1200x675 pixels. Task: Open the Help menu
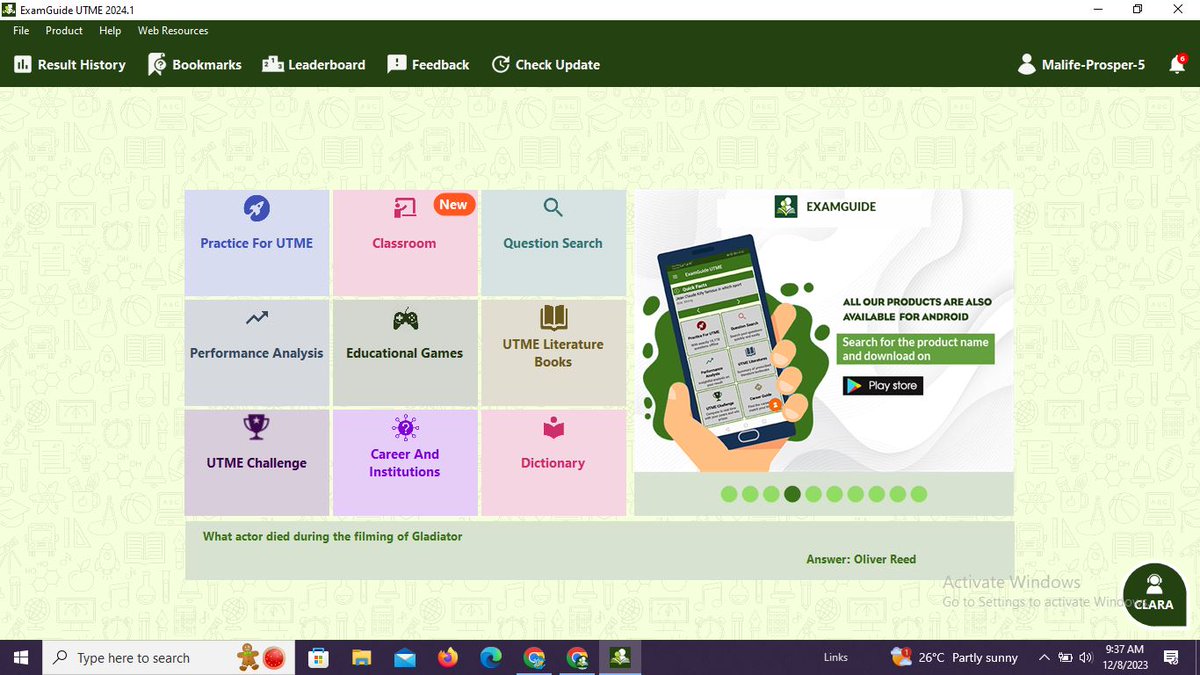[x=110, y=31]
